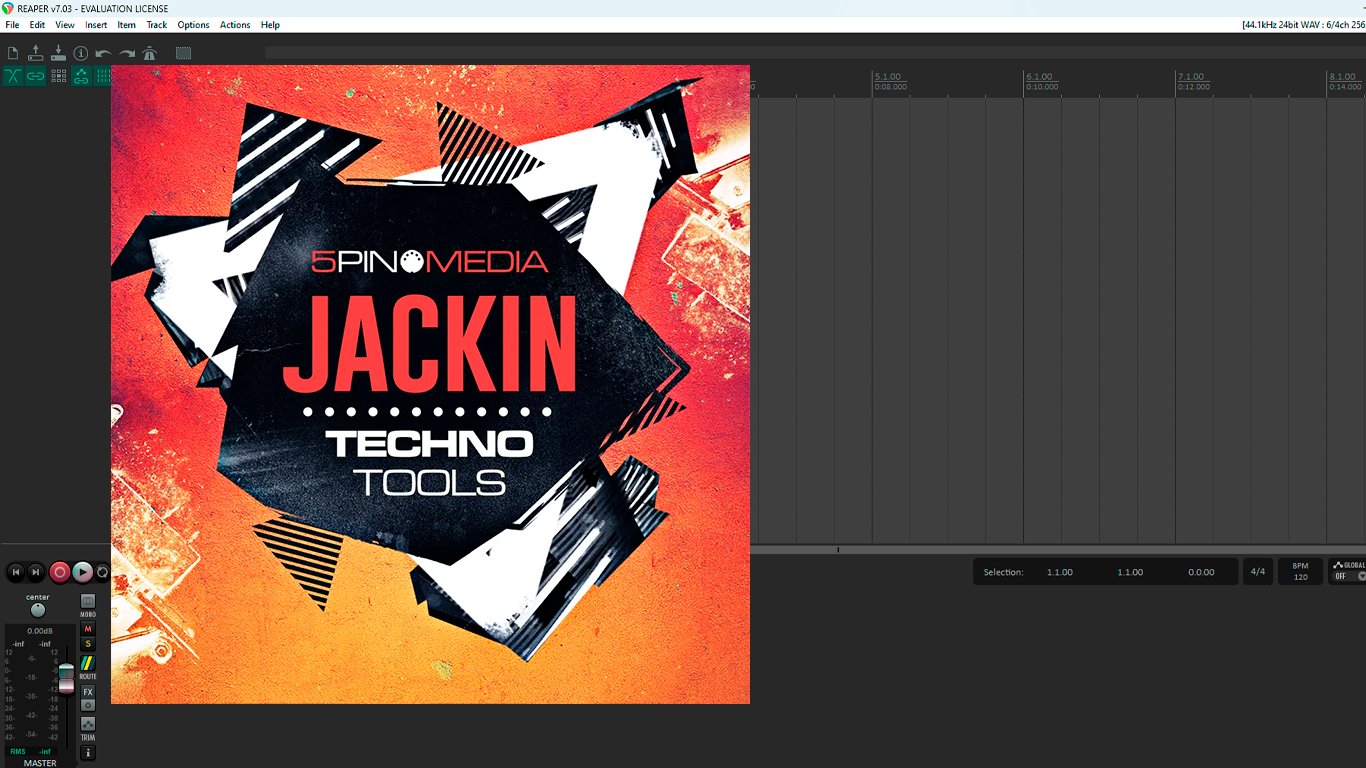
Task: Click the dotted rectangle toolbar icon
Action: point(184,53)
